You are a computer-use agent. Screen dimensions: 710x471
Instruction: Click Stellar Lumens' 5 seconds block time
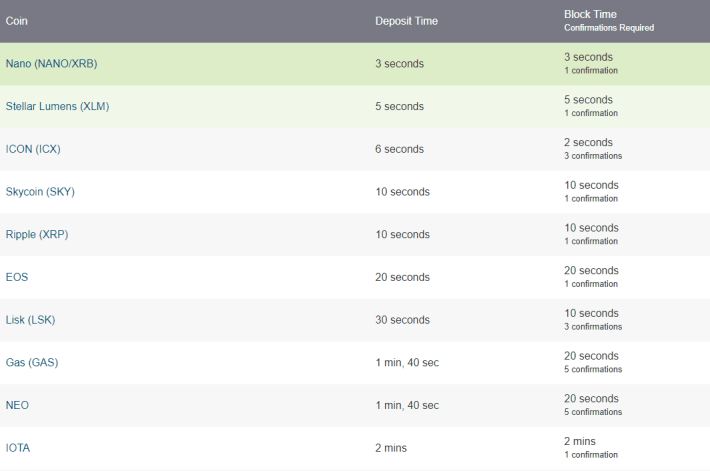[588, 100]
